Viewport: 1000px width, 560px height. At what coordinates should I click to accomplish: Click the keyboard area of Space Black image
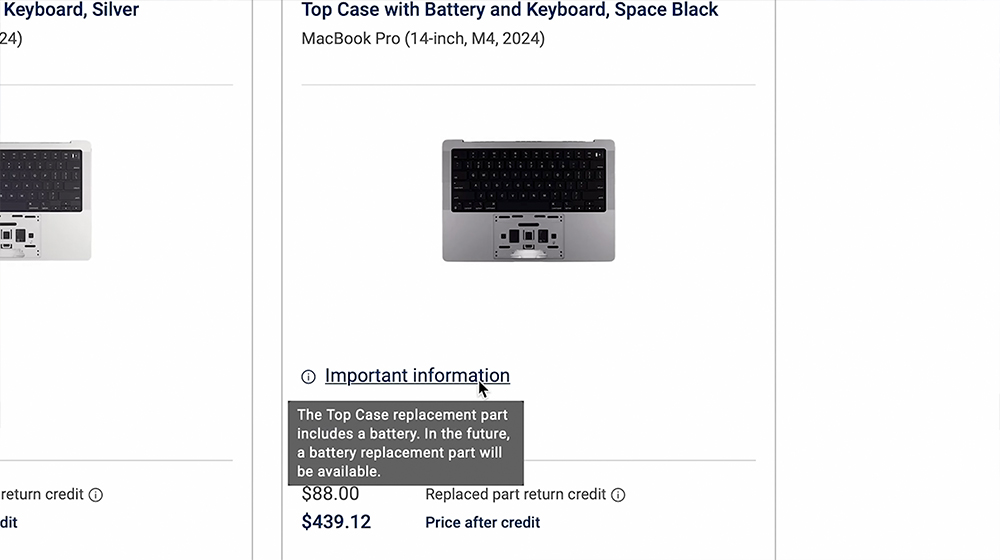coord(528,180)
